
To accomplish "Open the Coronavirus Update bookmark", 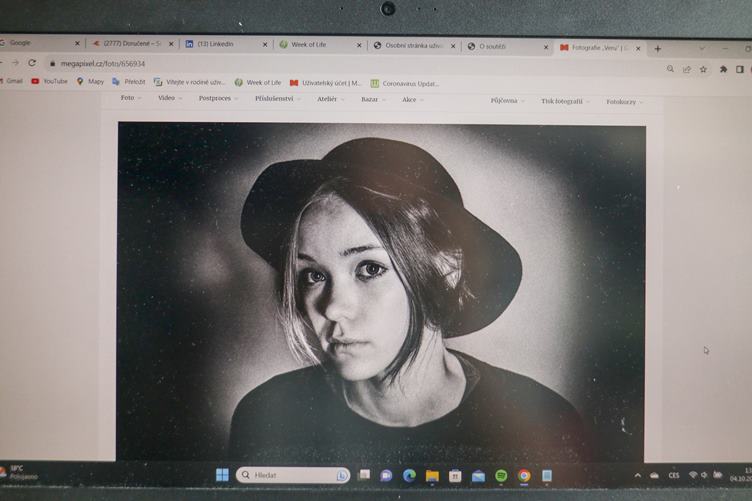I will (405, 83).
